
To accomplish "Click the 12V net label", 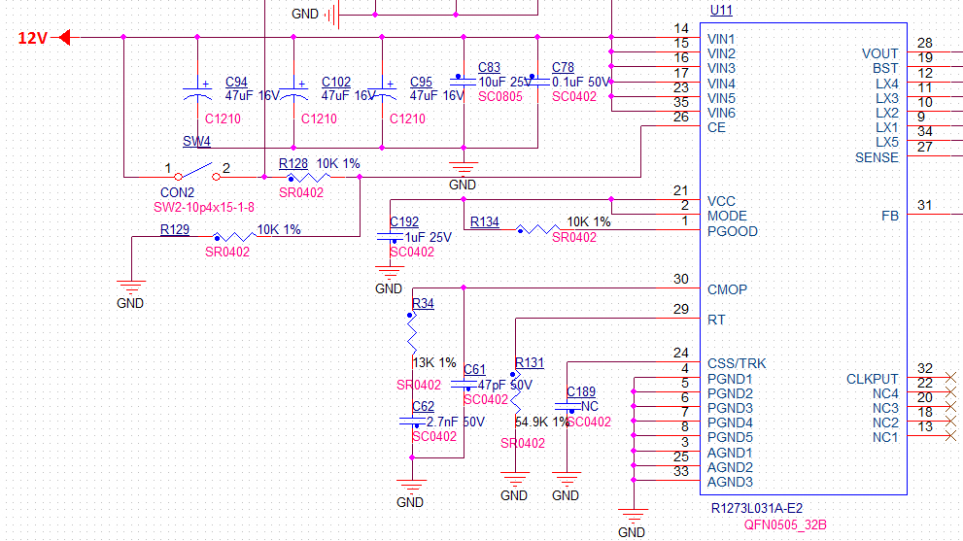I will point(33,38).
